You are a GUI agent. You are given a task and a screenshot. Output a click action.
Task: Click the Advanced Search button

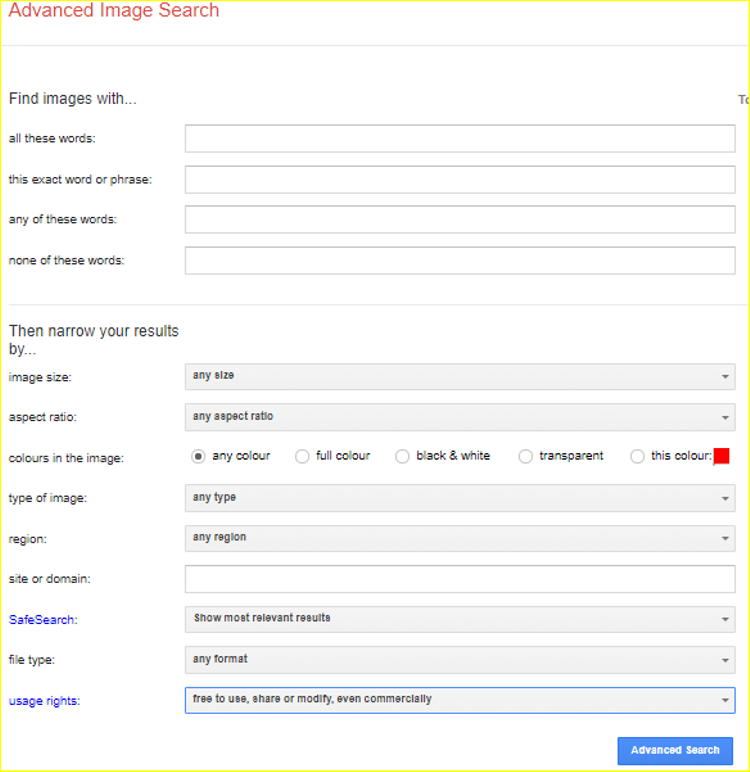click(x=675, y=750)
